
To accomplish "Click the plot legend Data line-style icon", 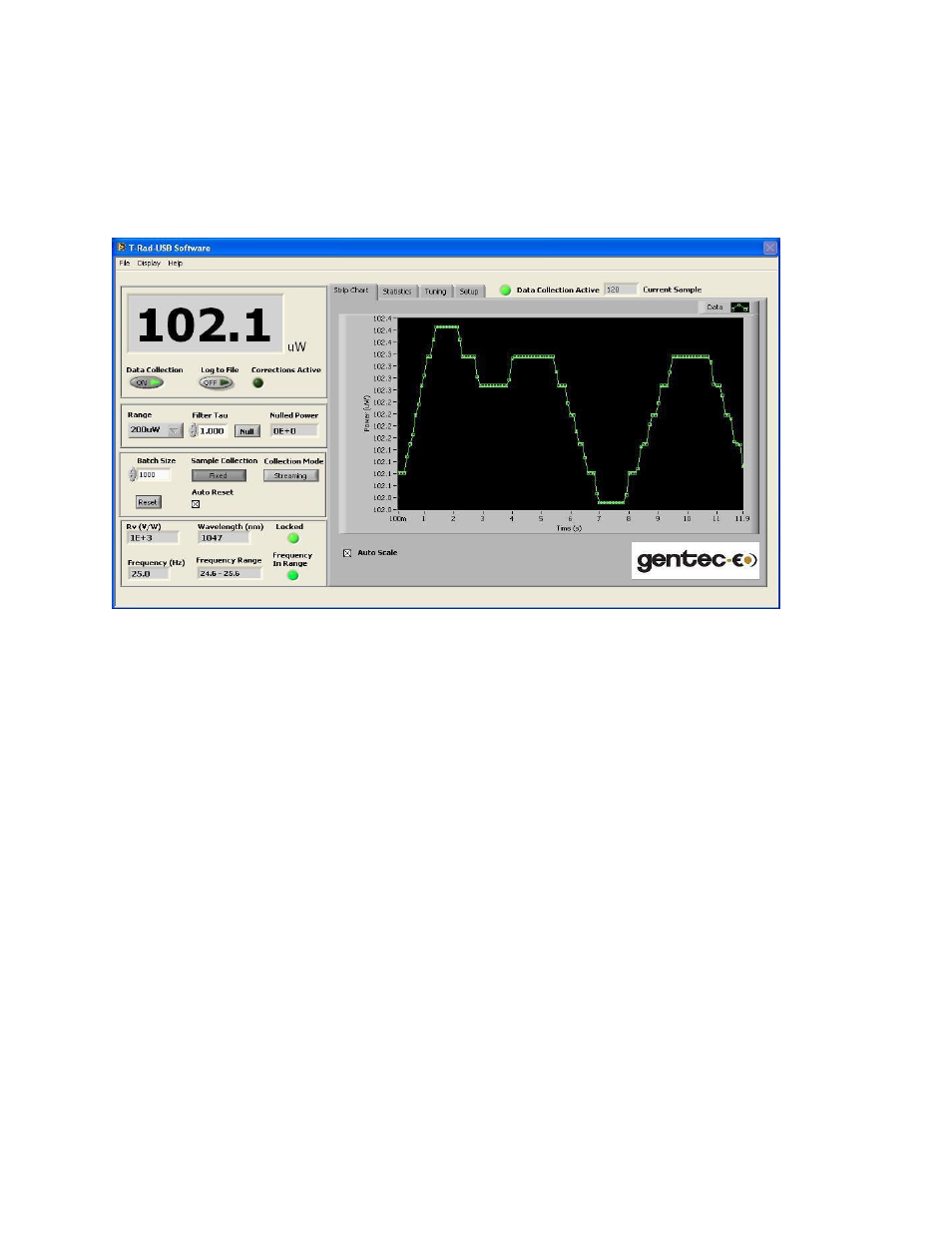I will pos(739,308).
